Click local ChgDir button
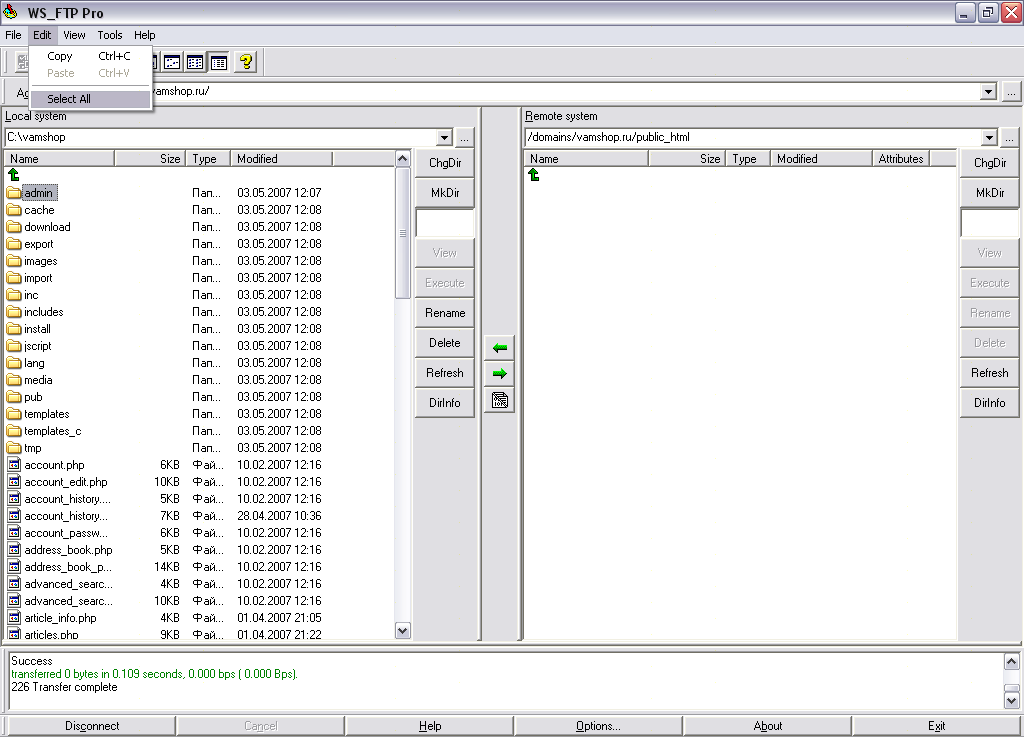This screenshot has height=737, width=1024. click(x=445, y=163)
